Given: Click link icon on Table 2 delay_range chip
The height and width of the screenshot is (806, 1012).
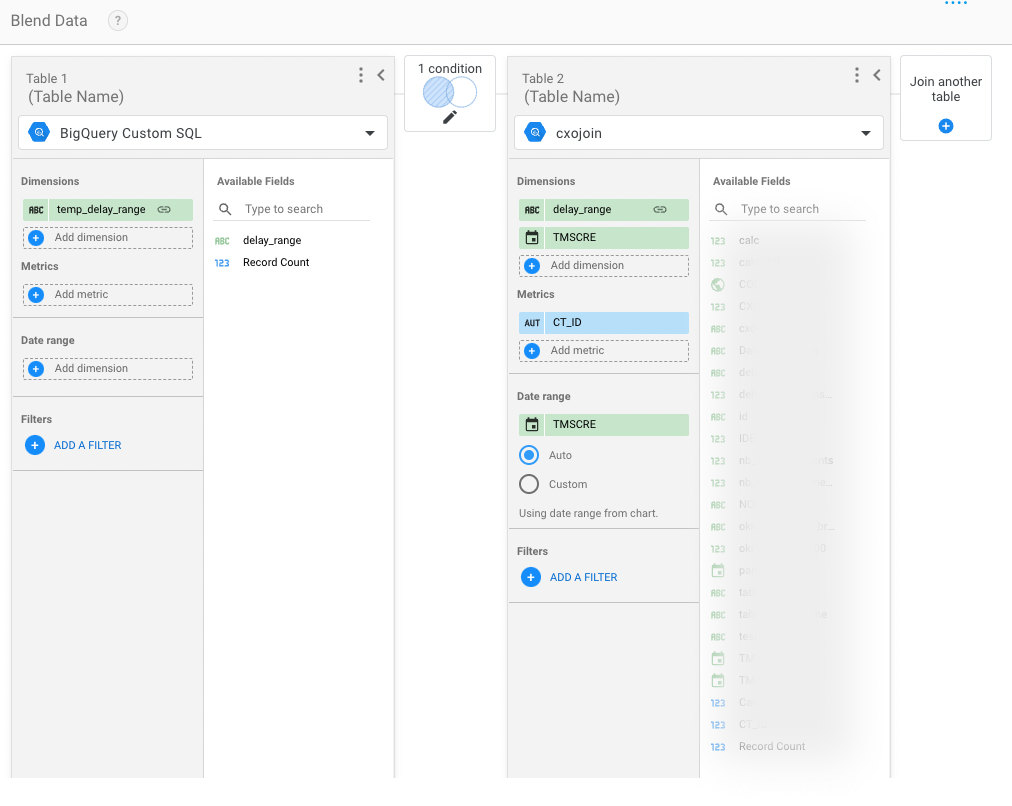Looking at the screenshot, I should coord(660,210).
